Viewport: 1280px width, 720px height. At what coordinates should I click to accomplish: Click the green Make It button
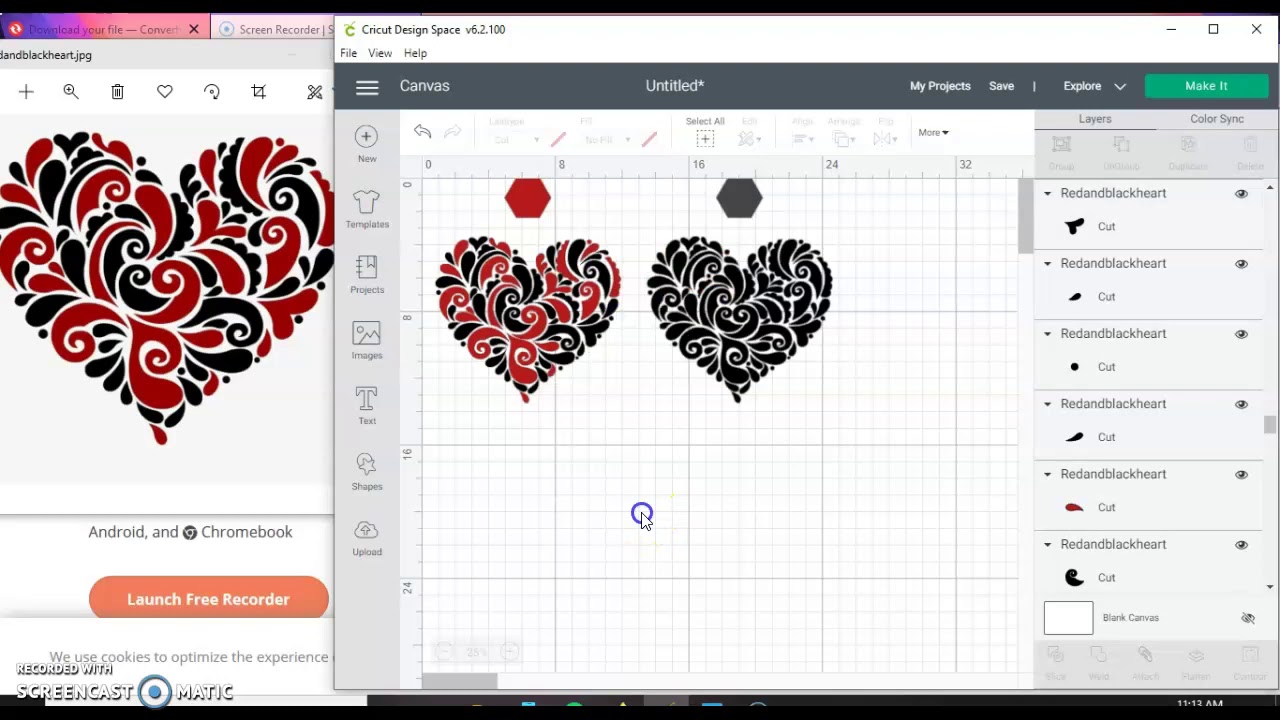1206,86
